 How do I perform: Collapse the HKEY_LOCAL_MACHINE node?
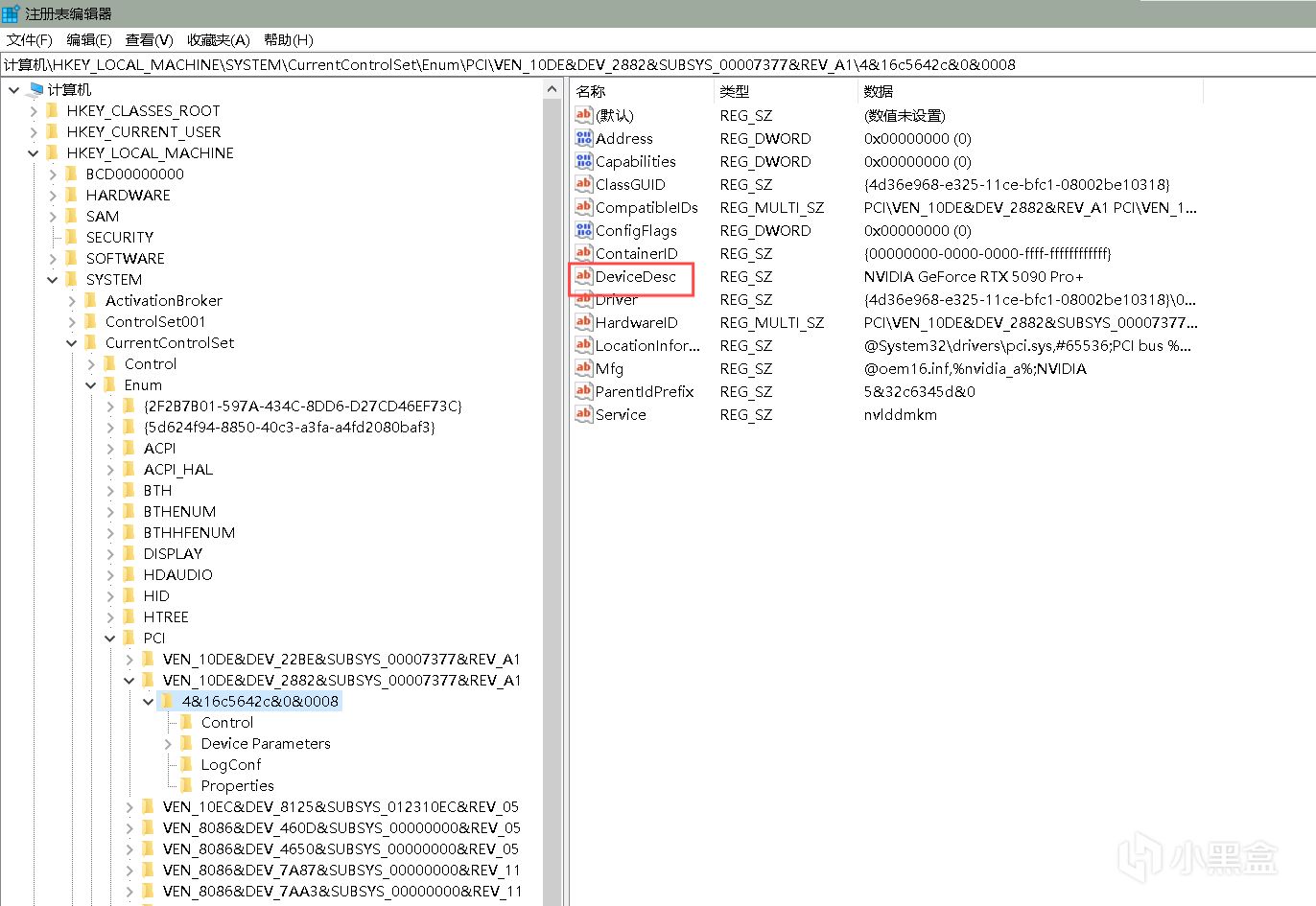click(x=34, y=152)
